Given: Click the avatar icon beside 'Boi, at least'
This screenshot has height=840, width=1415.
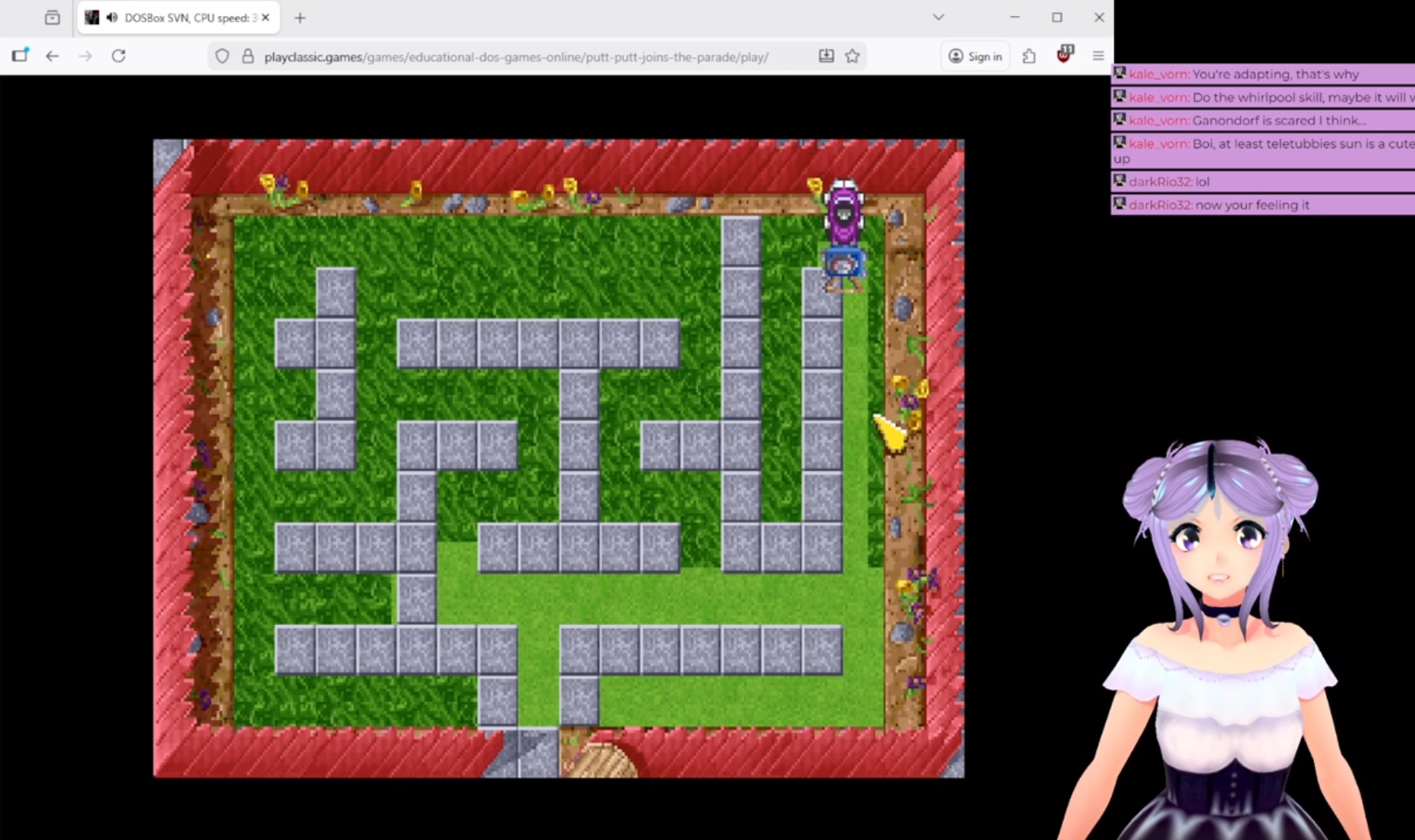Looking at the screenshot, I should (x=1119, y=142).
